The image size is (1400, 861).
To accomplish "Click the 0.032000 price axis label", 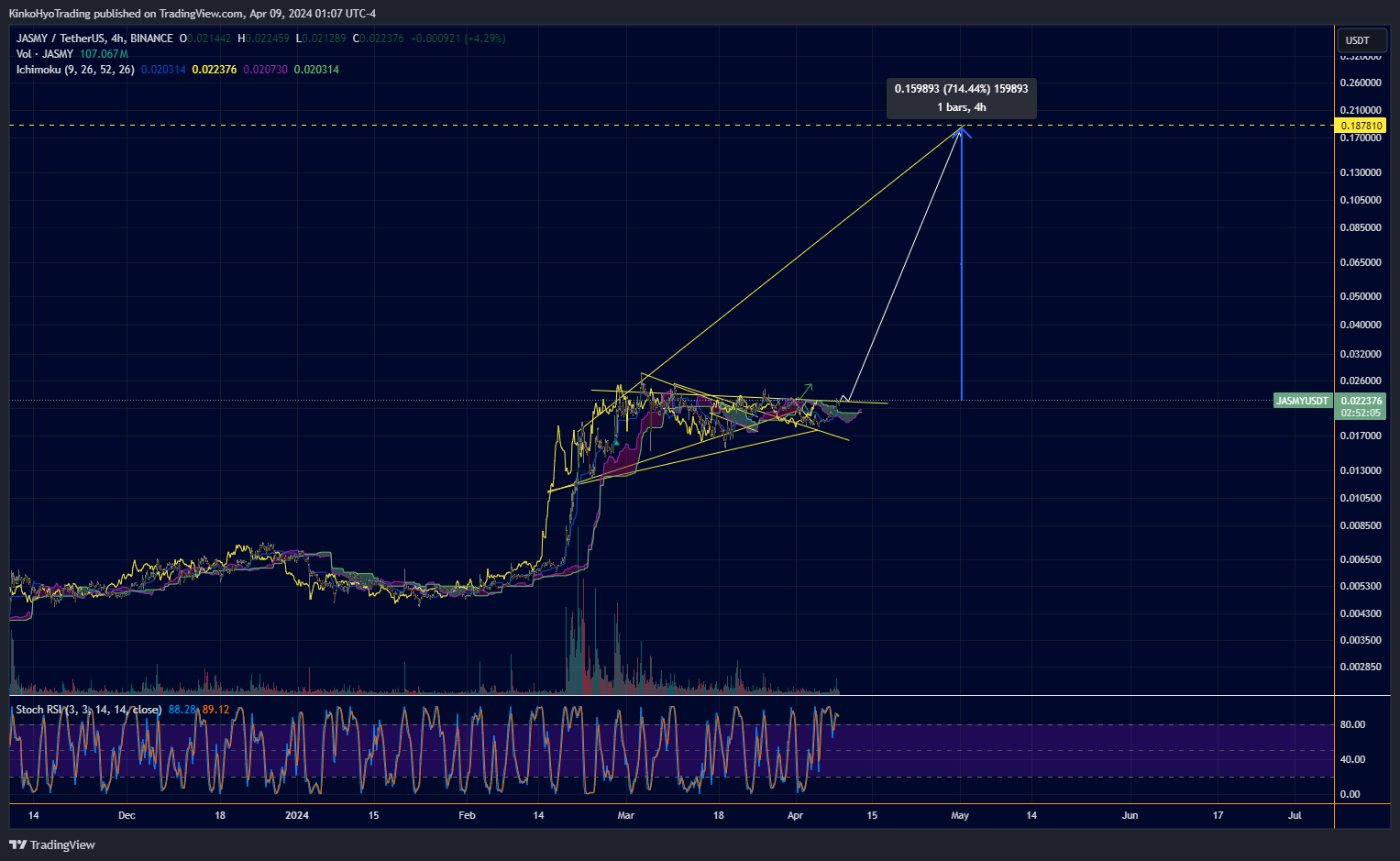I will pyautogui.click(x=1361, y=354).
